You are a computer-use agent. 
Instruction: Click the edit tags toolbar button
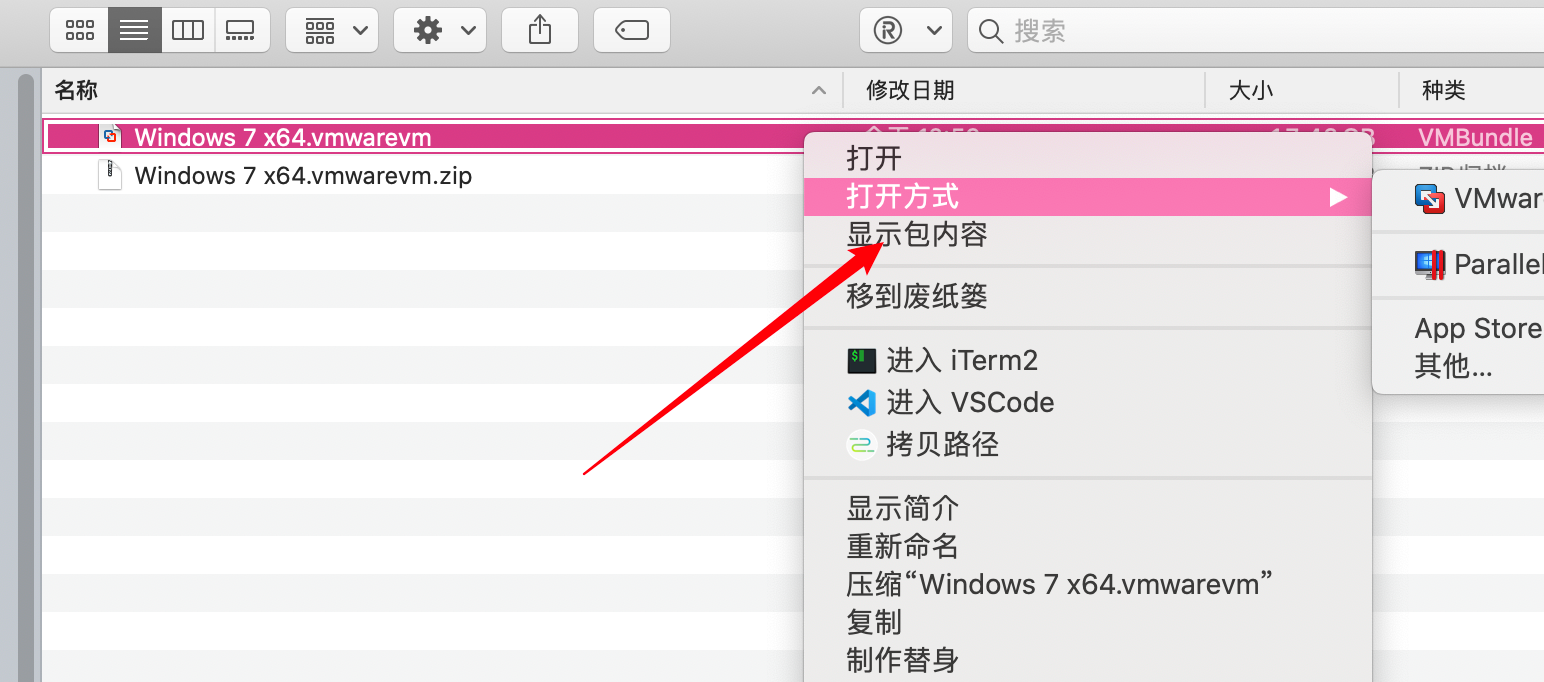632,30
